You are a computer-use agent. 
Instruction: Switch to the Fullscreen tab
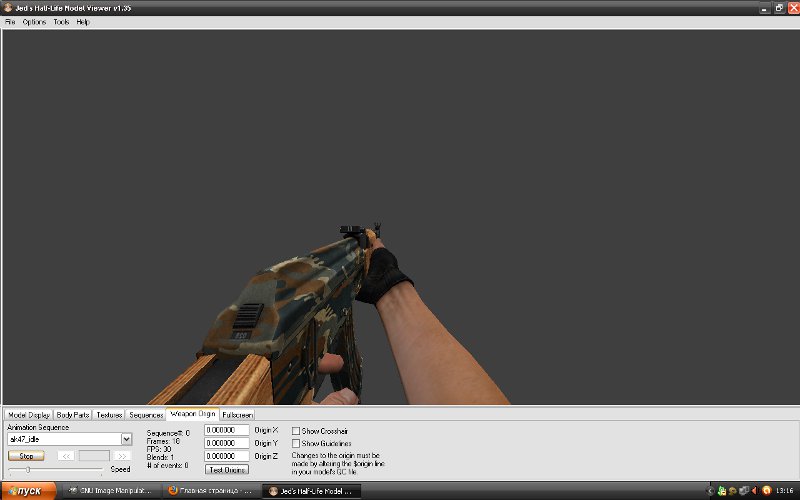click(x=237, y=415)
